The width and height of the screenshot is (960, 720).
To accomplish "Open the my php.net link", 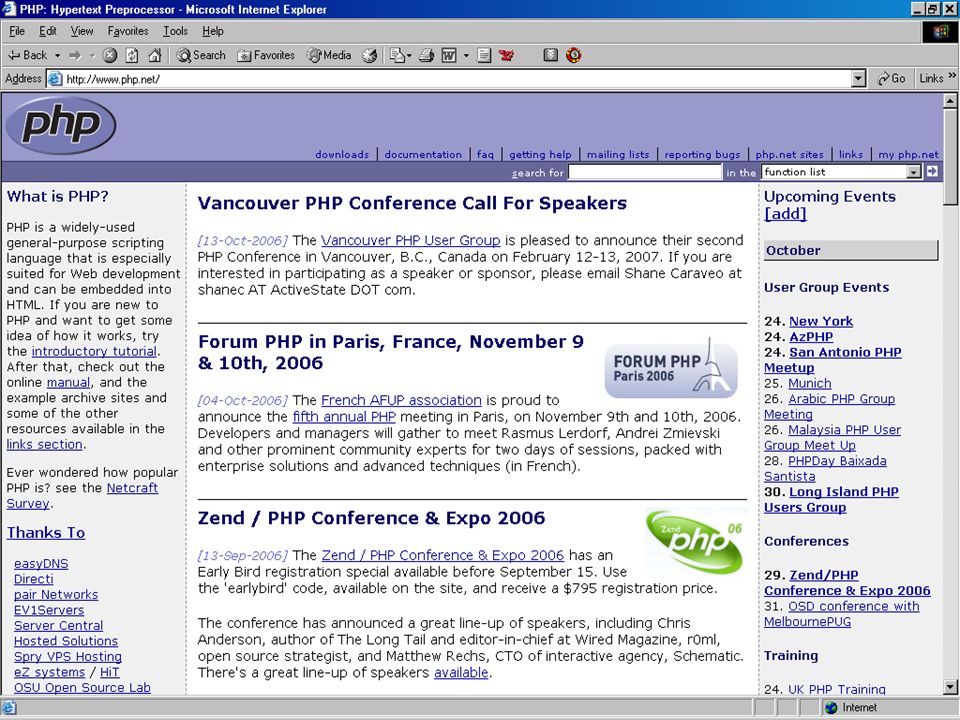I will tap(909, 154).
